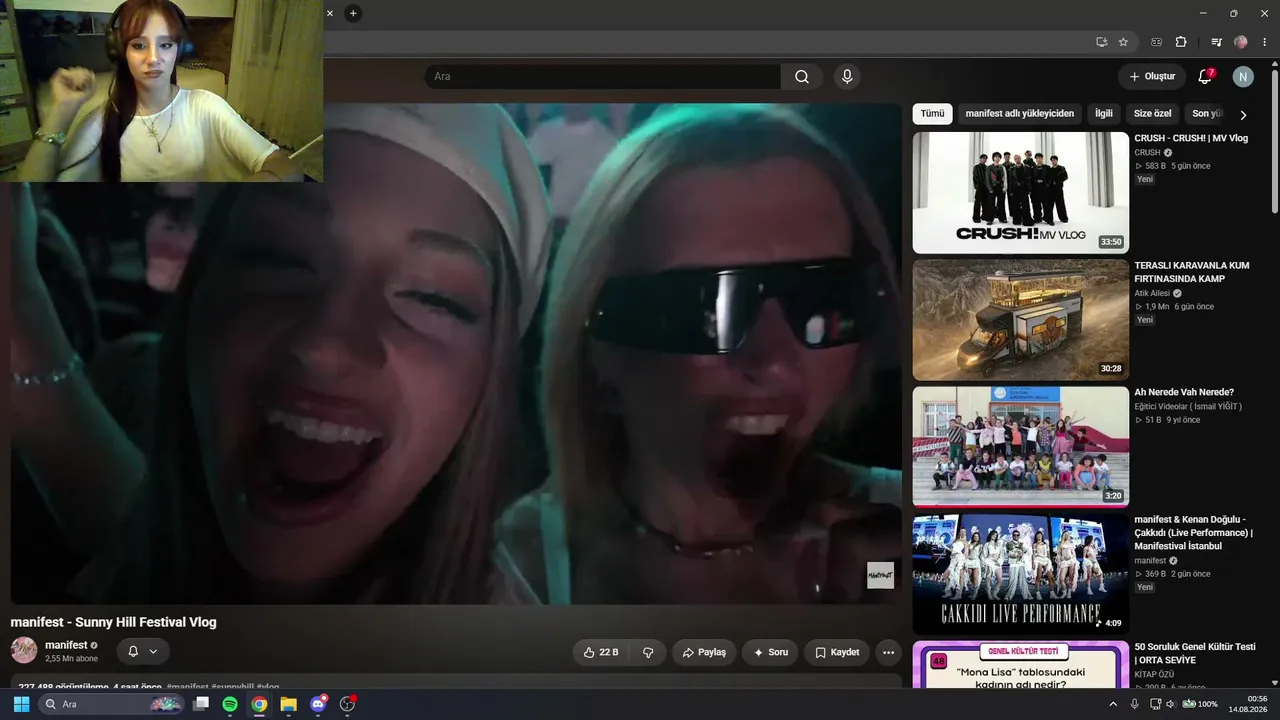Screen dimensions: 1280x720
Task: Click the microphone icon in system tray
Action: (x=1134, y=704)
